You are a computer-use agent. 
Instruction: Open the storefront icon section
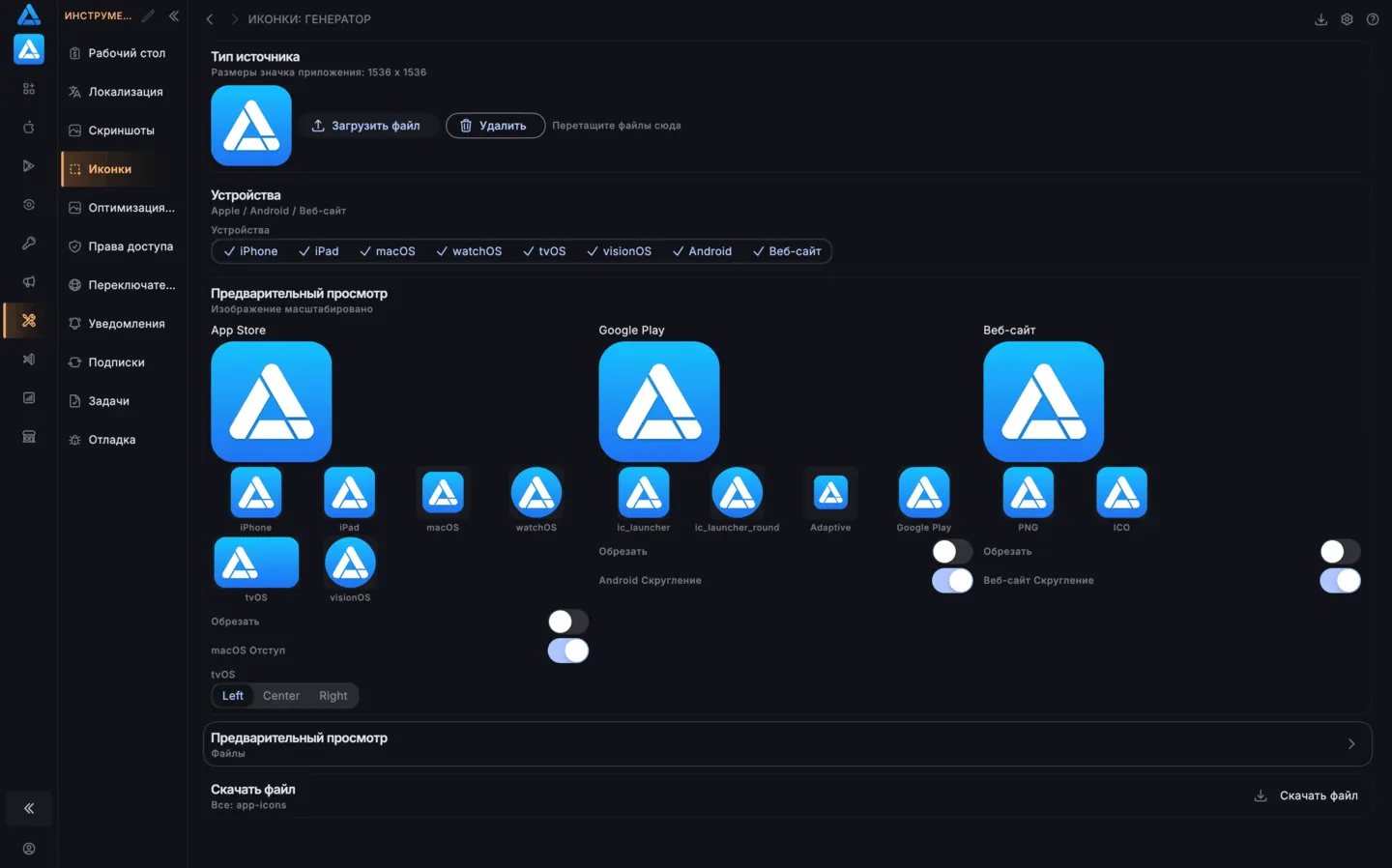(x=29, y=437)
